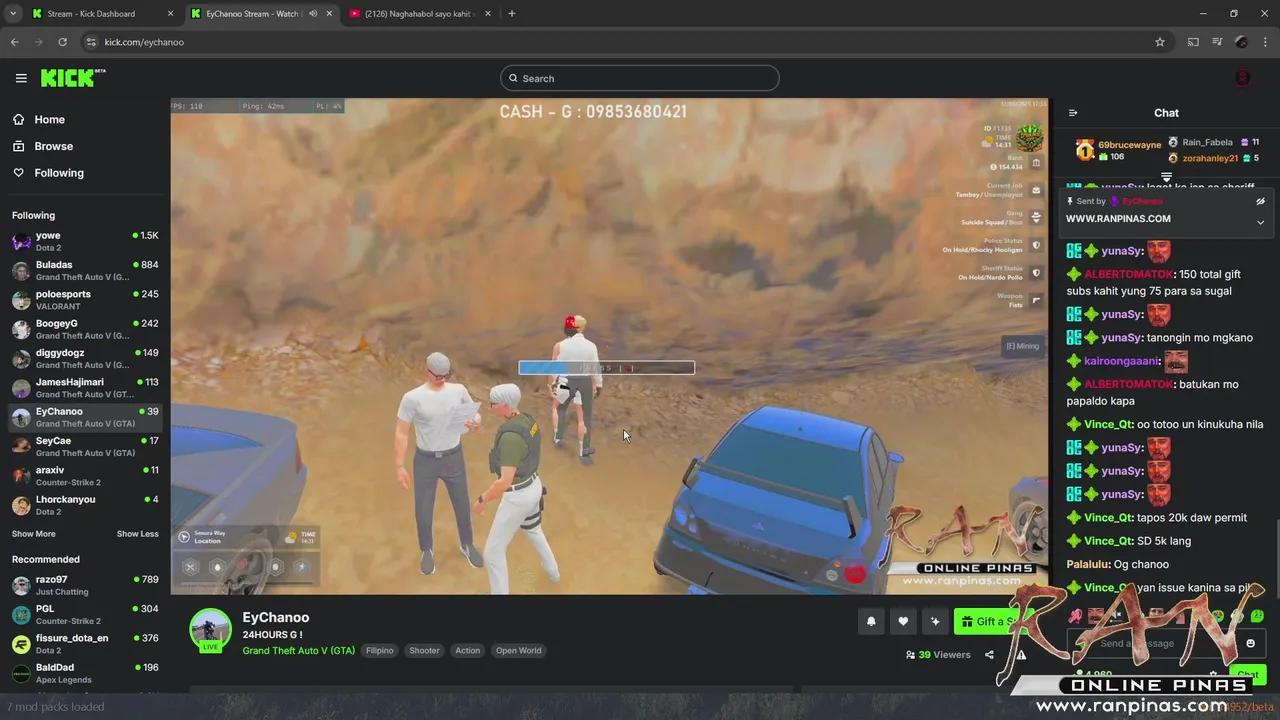Switch to the YouTube Naghahabol tab
The width and height of the screenshot is (1280, 720).
[x=419, y=14]
